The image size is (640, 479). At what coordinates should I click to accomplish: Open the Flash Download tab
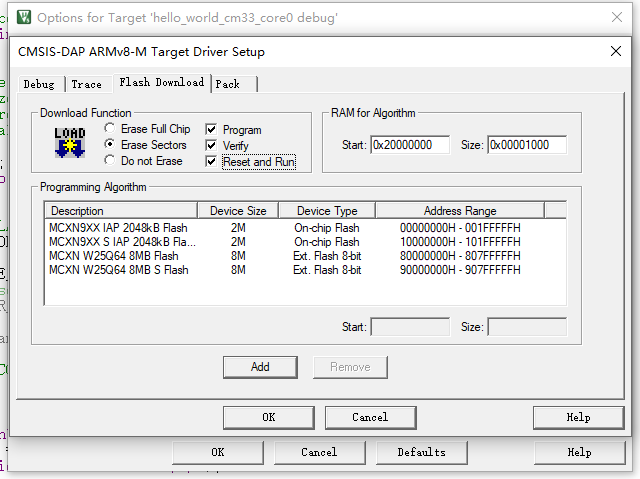pyautogui.click(x=162, y=82)
